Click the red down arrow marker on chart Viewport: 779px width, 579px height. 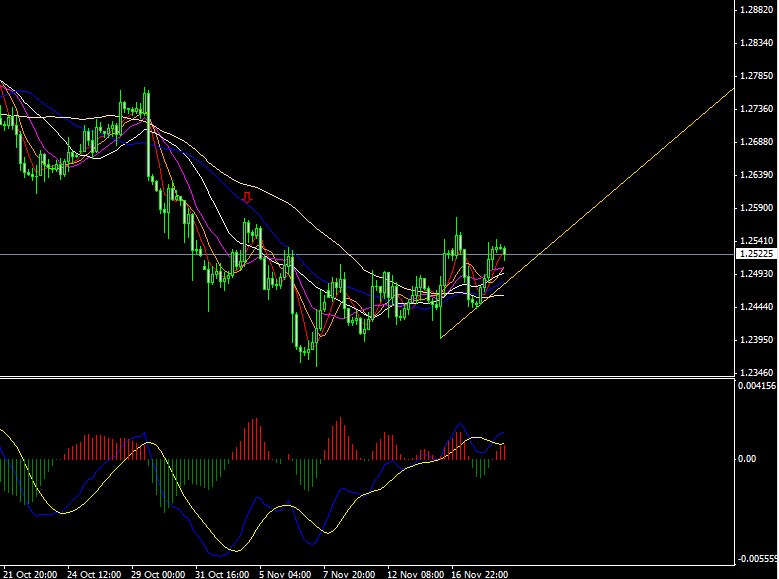click(247, 197)
